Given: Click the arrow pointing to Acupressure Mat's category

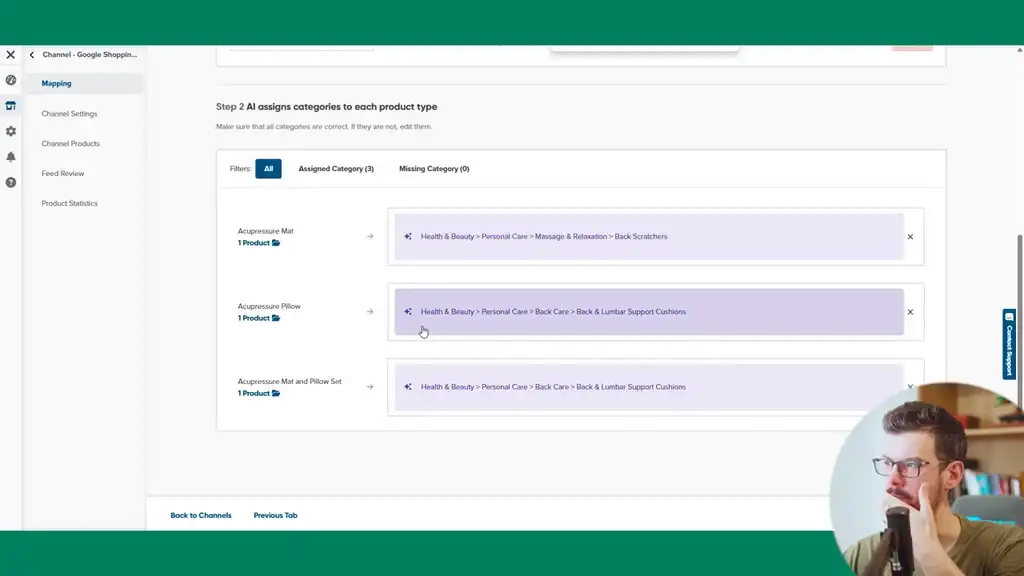Looking at the screenshot, I should point(369,236).
